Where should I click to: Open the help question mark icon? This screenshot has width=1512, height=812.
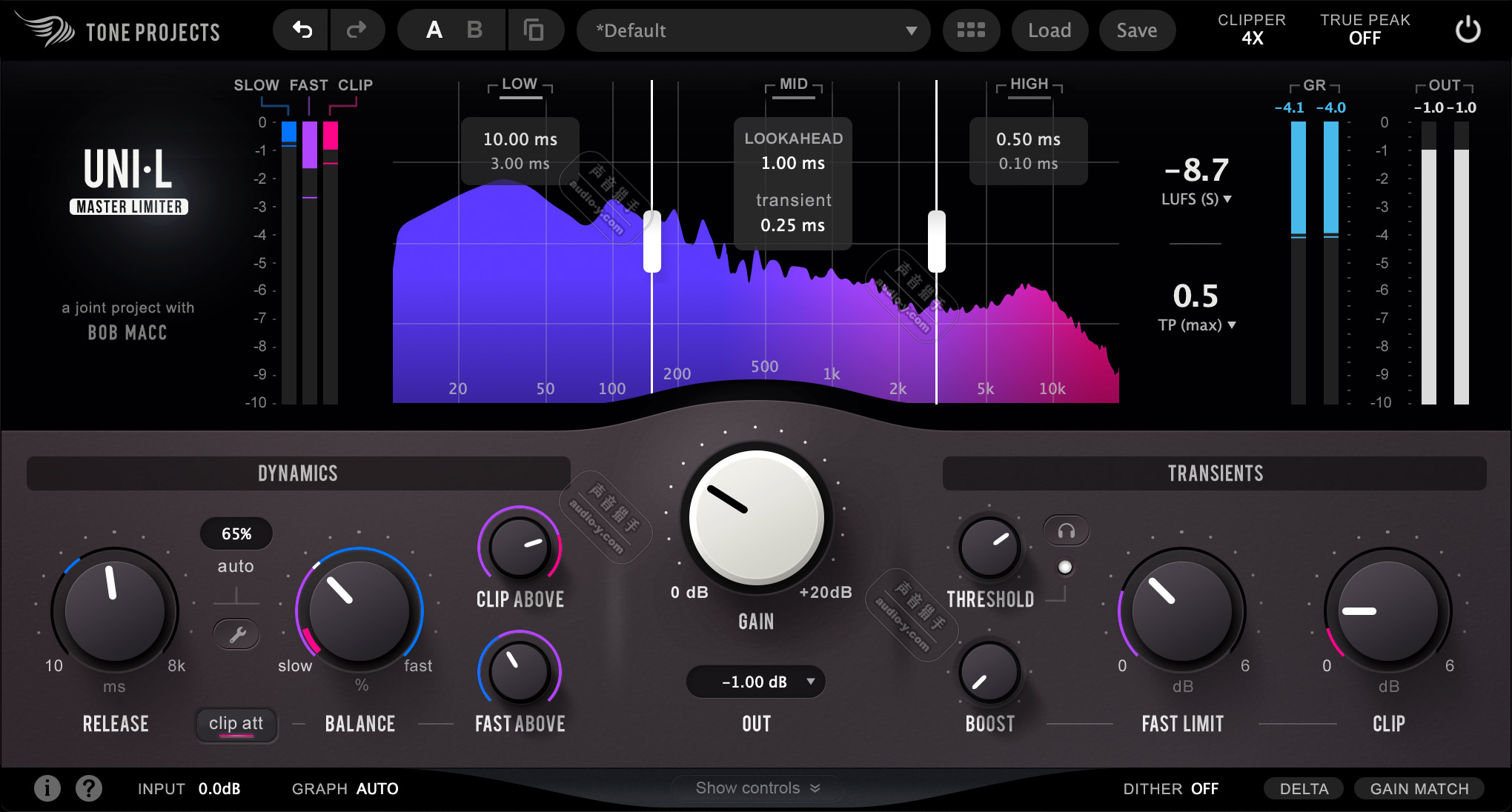click(89, 788)
